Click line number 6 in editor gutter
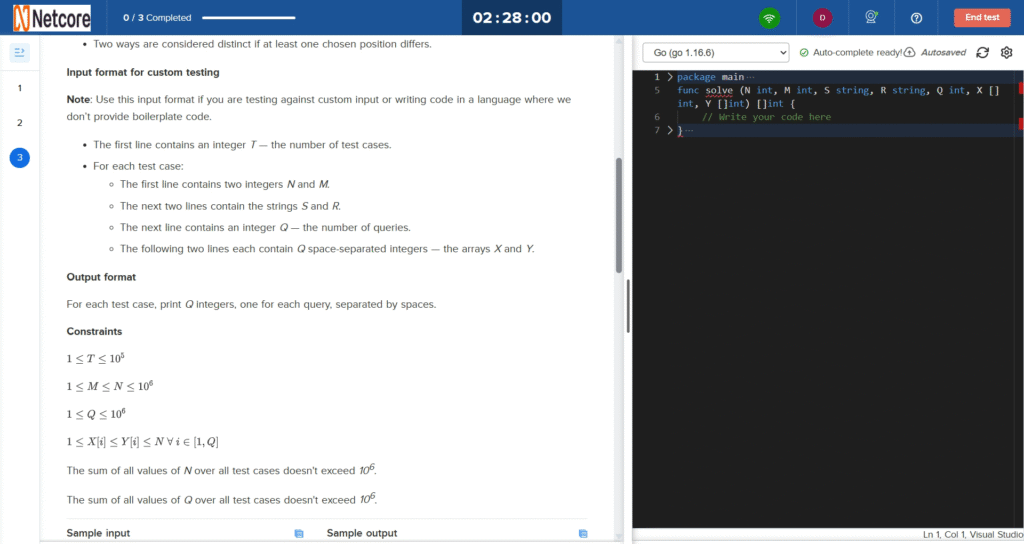This screenshot has width=1024, height=544. [x=657, y=117]
